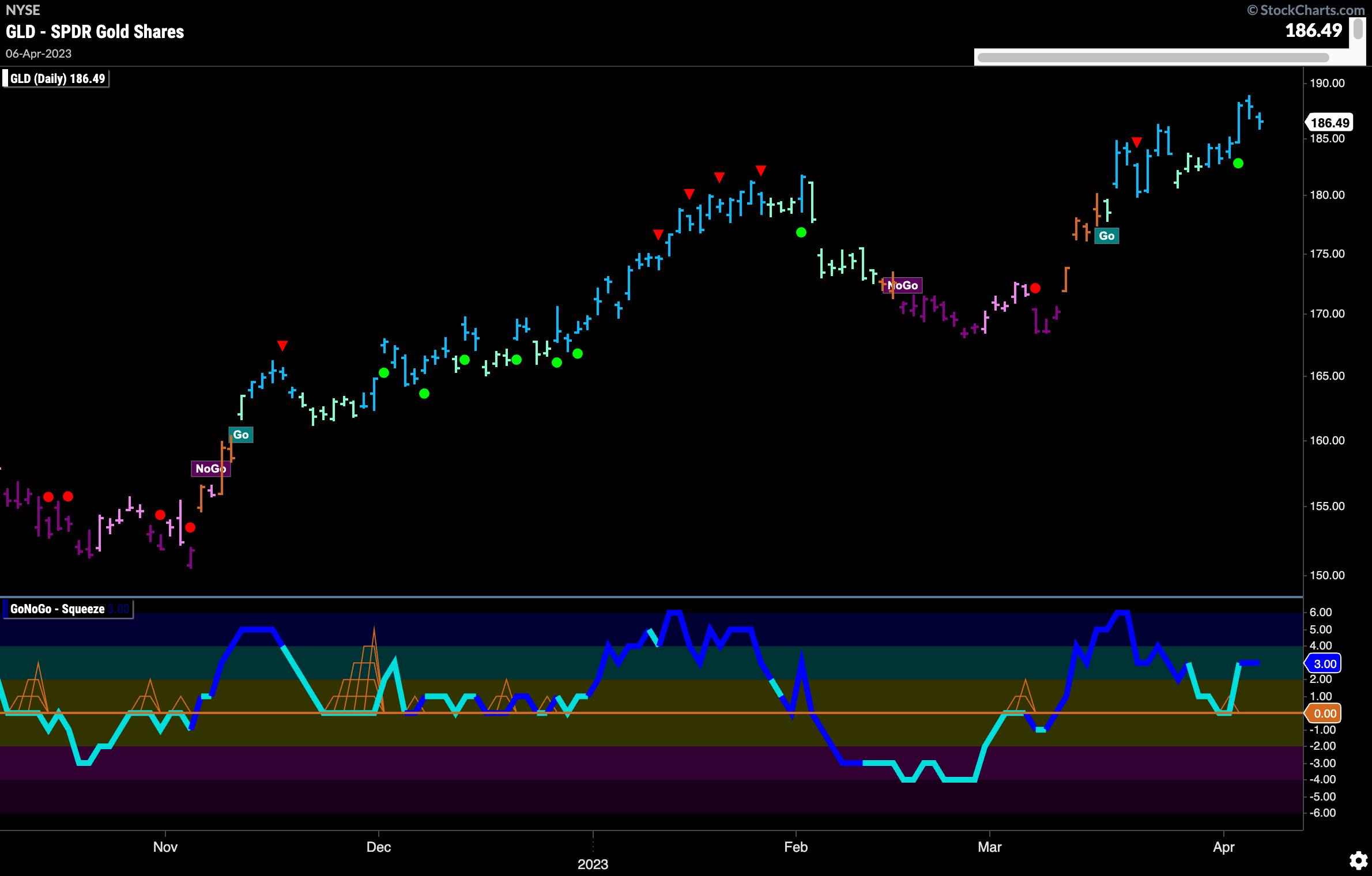Click the GLD (Daily) legend label
This screenshot has height=876, width=1372.
pos(56,78)
